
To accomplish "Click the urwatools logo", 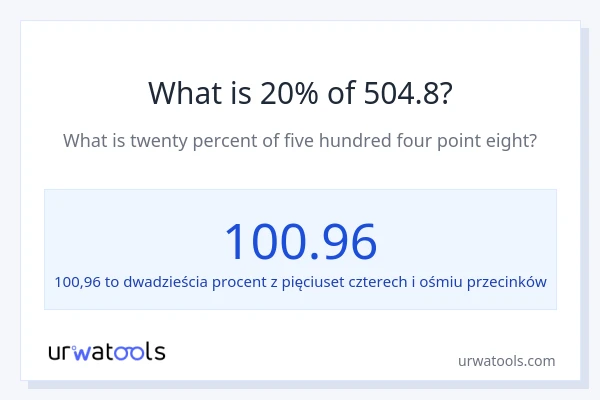I will coord(107,351).
